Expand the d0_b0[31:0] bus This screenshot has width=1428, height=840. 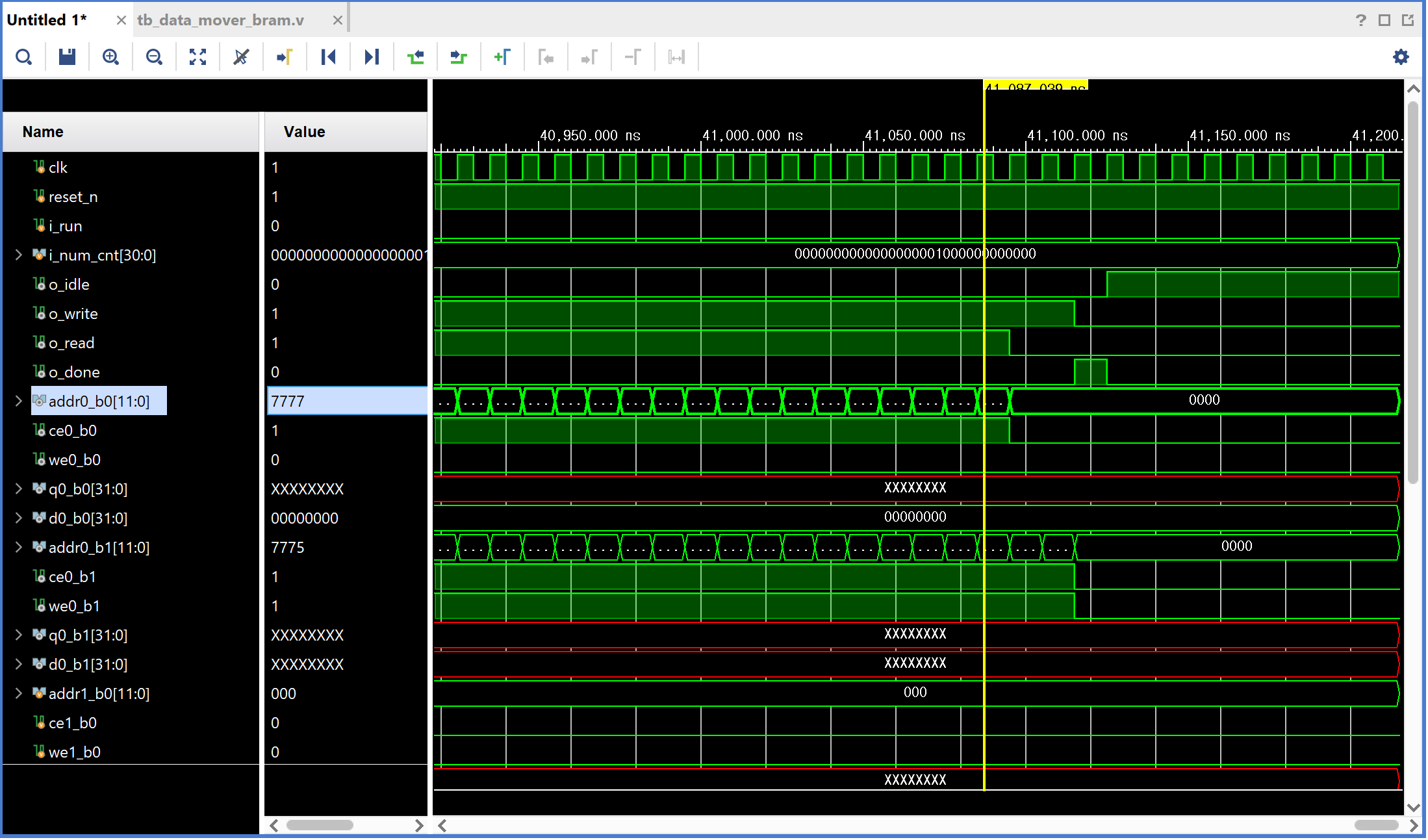tap(19, 518)
